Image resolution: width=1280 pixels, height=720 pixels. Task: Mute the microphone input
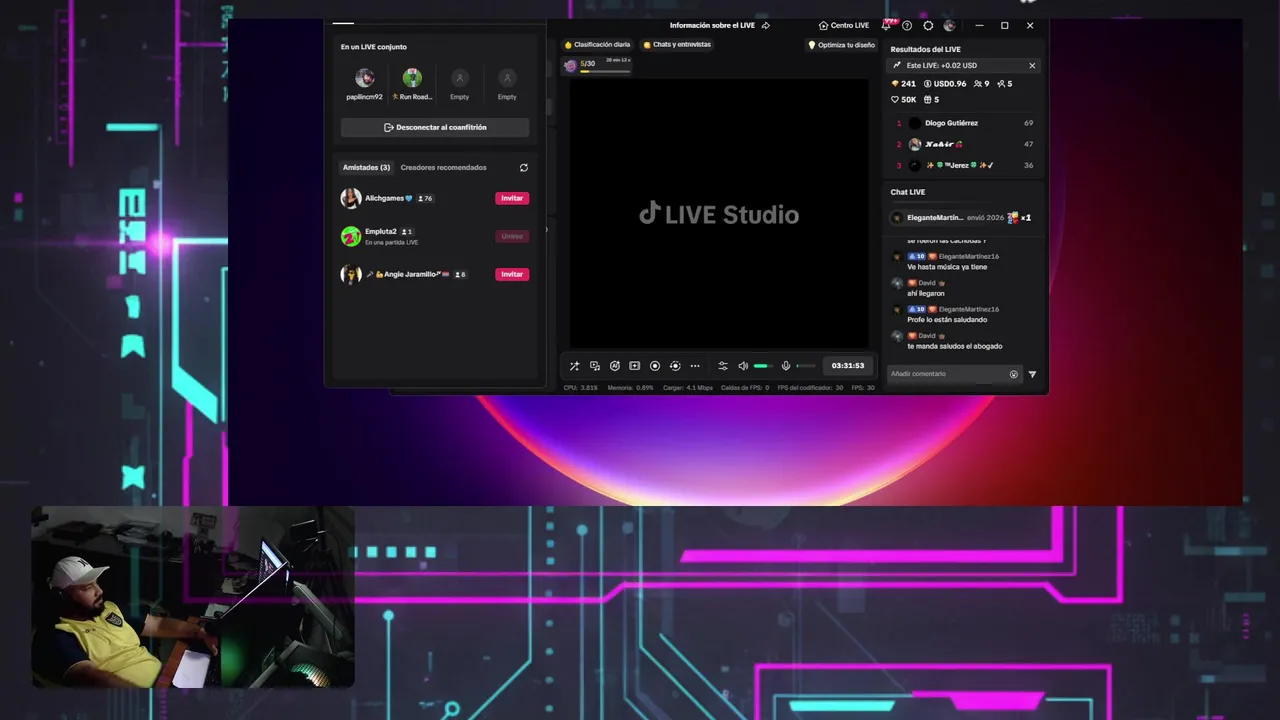coord(786,366)
